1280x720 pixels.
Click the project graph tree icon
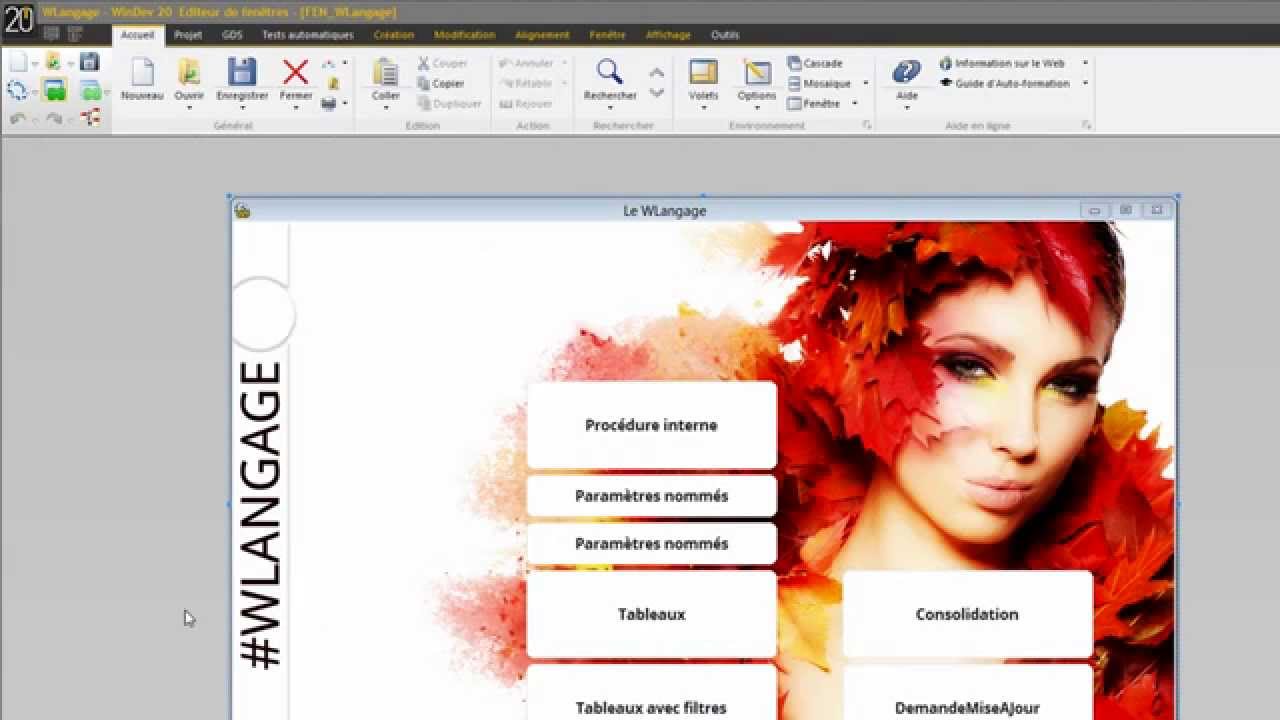[90, 118]
